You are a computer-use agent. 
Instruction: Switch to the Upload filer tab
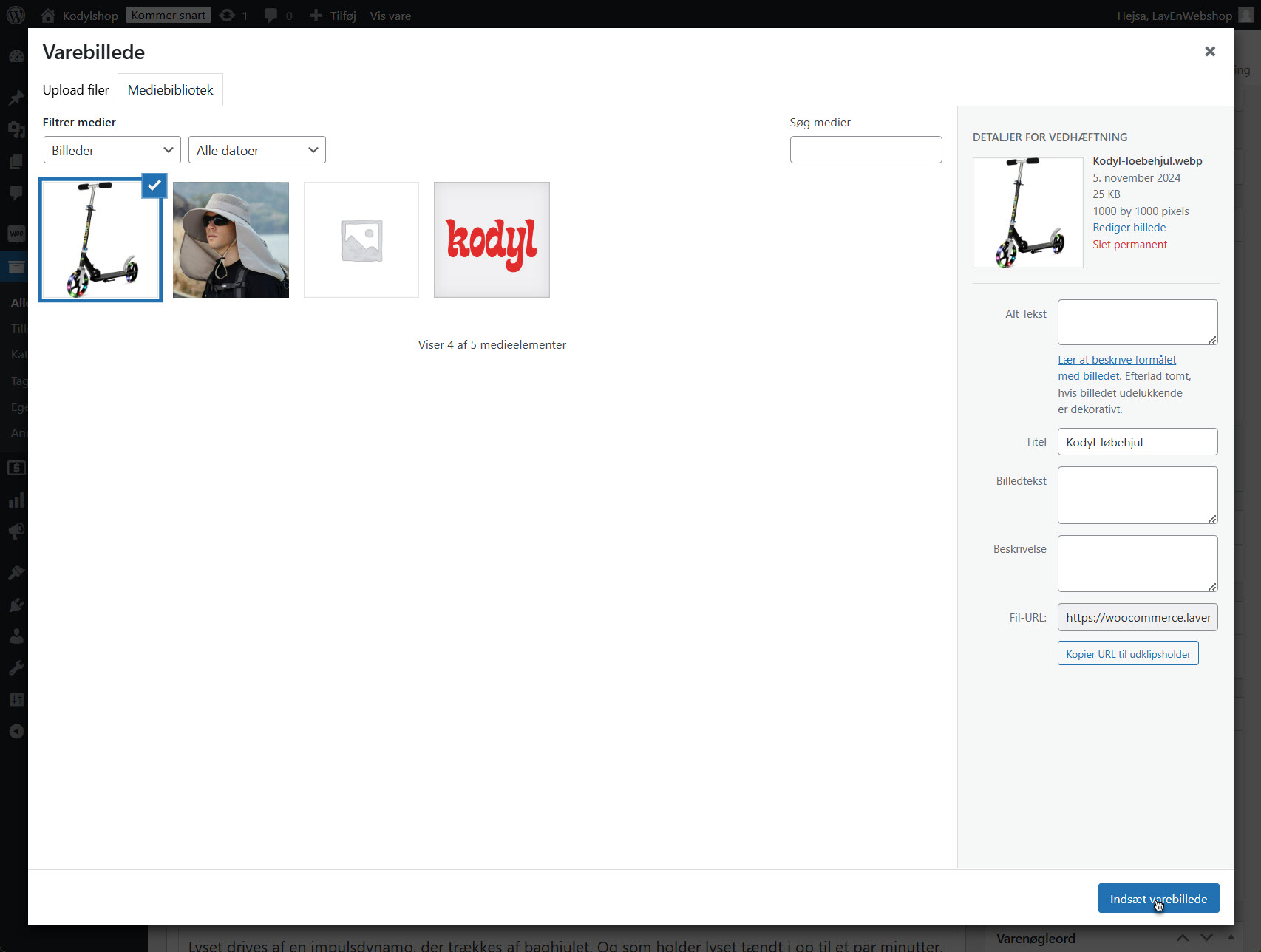click(x=75, y=89)
